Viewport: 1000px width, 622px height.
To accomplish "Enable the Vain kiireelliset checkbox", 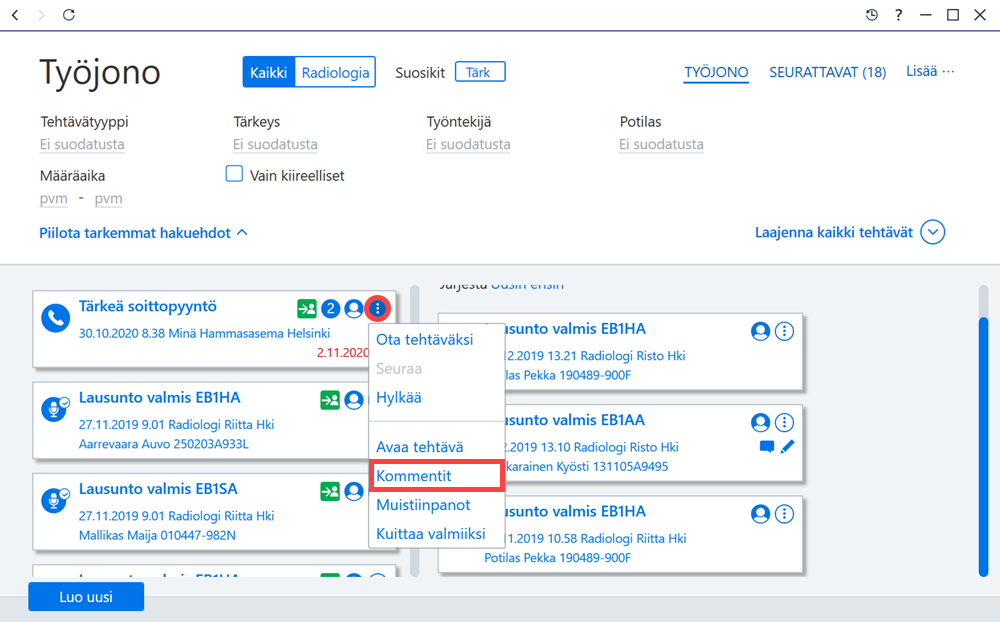I will coord(234,174).
